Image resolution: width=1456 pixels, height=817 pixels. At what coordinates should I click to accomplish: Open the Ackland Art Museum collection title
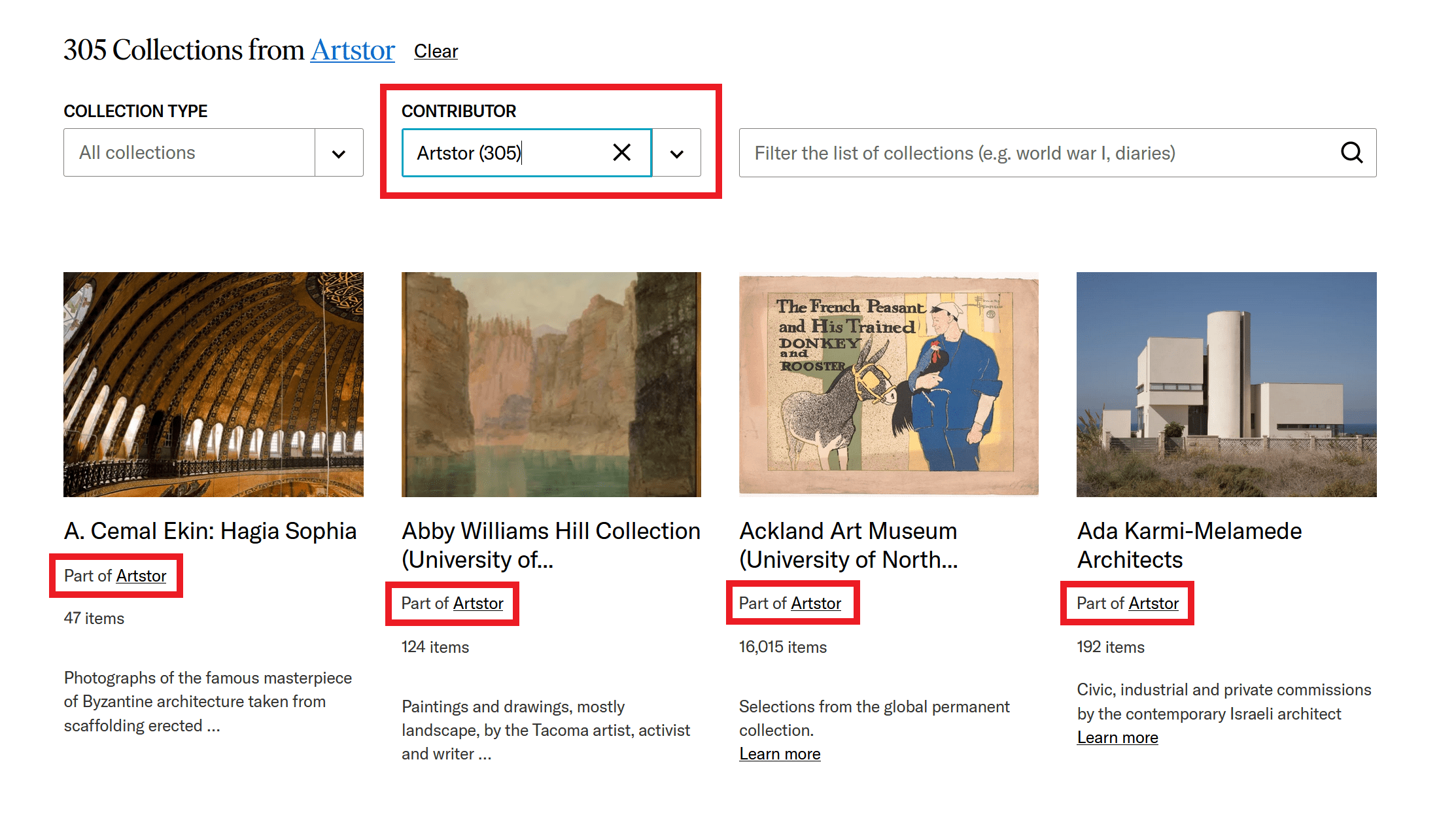click(x=848, y=545)
